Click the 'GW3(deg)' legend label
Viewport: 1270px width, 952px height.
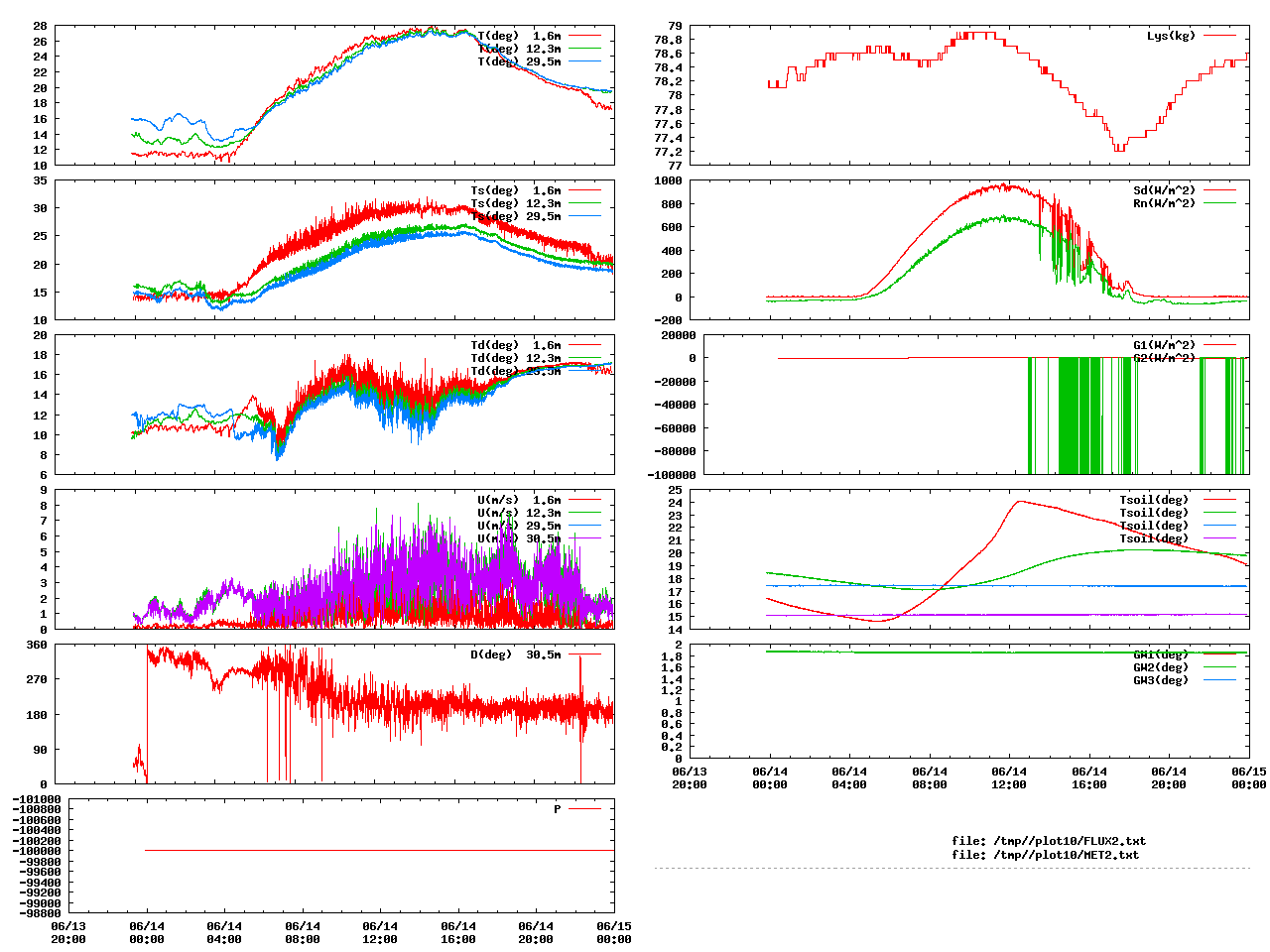1161,680
